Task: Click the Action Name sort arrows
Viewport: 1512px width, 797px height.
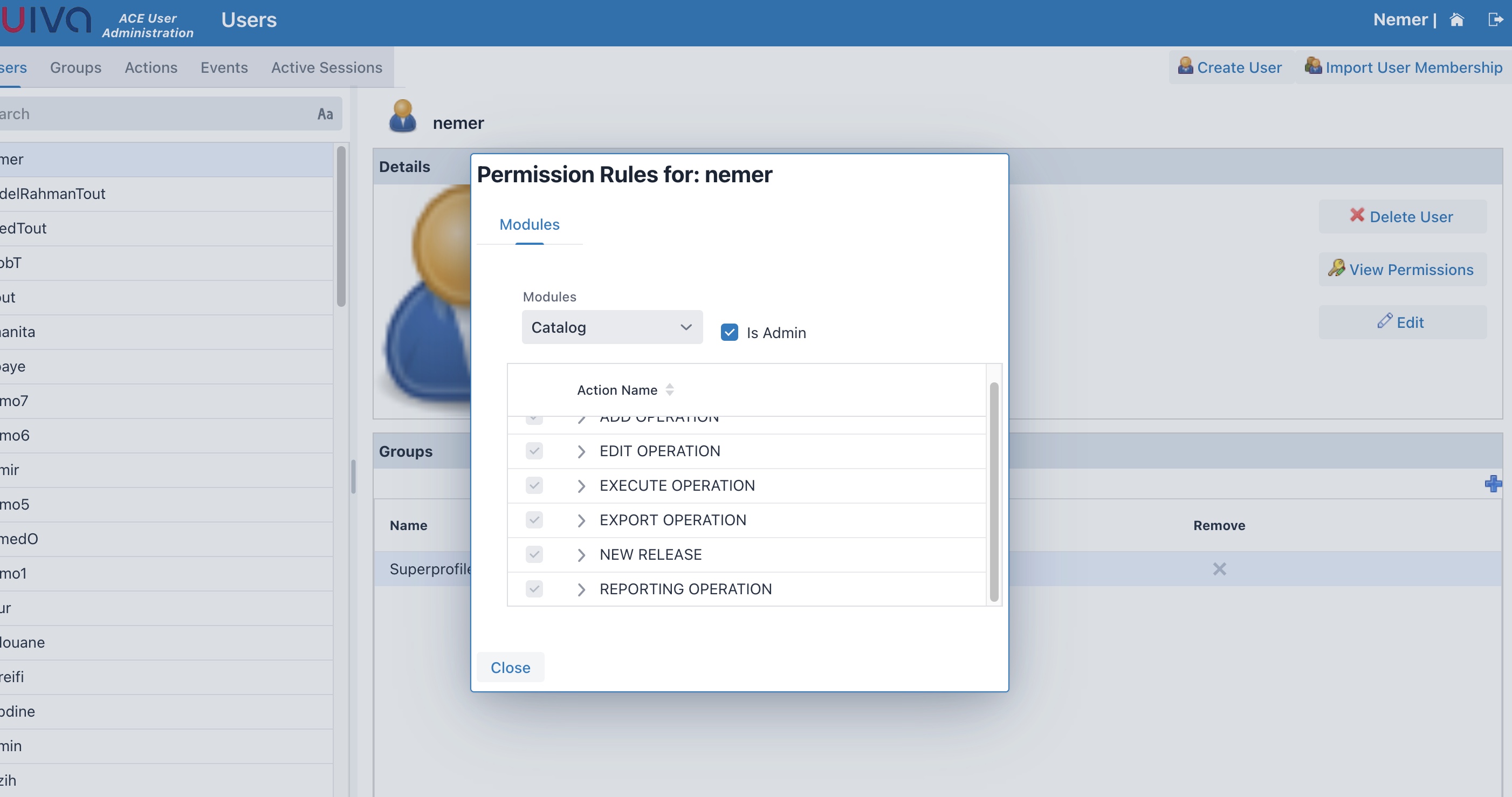Action: [x=669, y=390]
